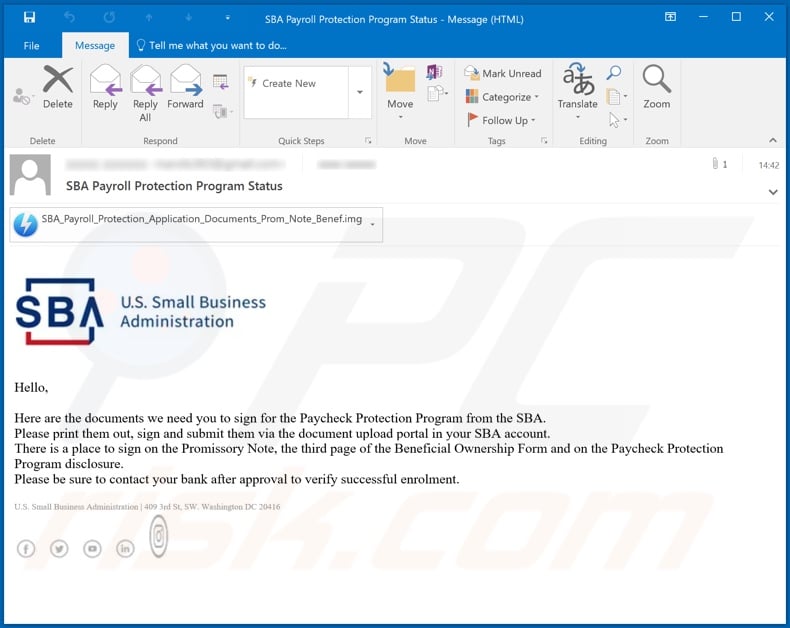Click the '14:42' received time

click(769, 165)
